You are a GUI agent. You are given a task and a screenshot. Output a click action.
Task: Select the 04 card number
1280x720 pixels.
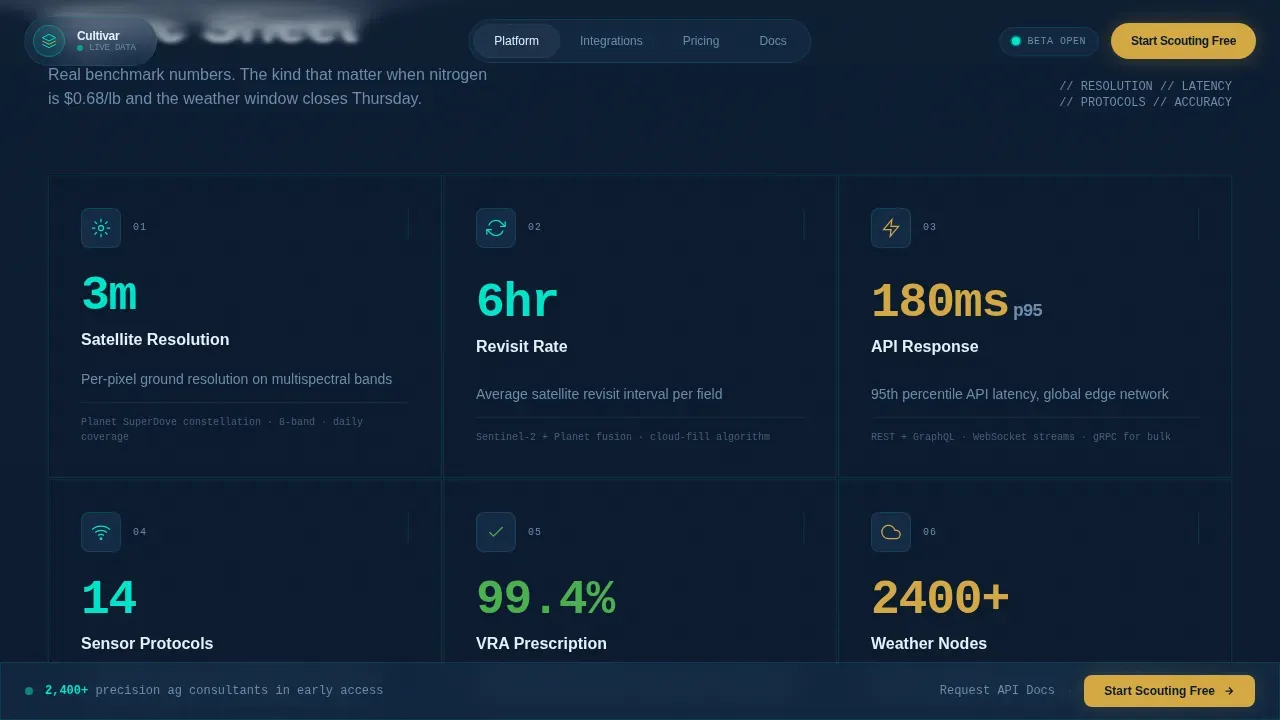(x=140, y=532)
